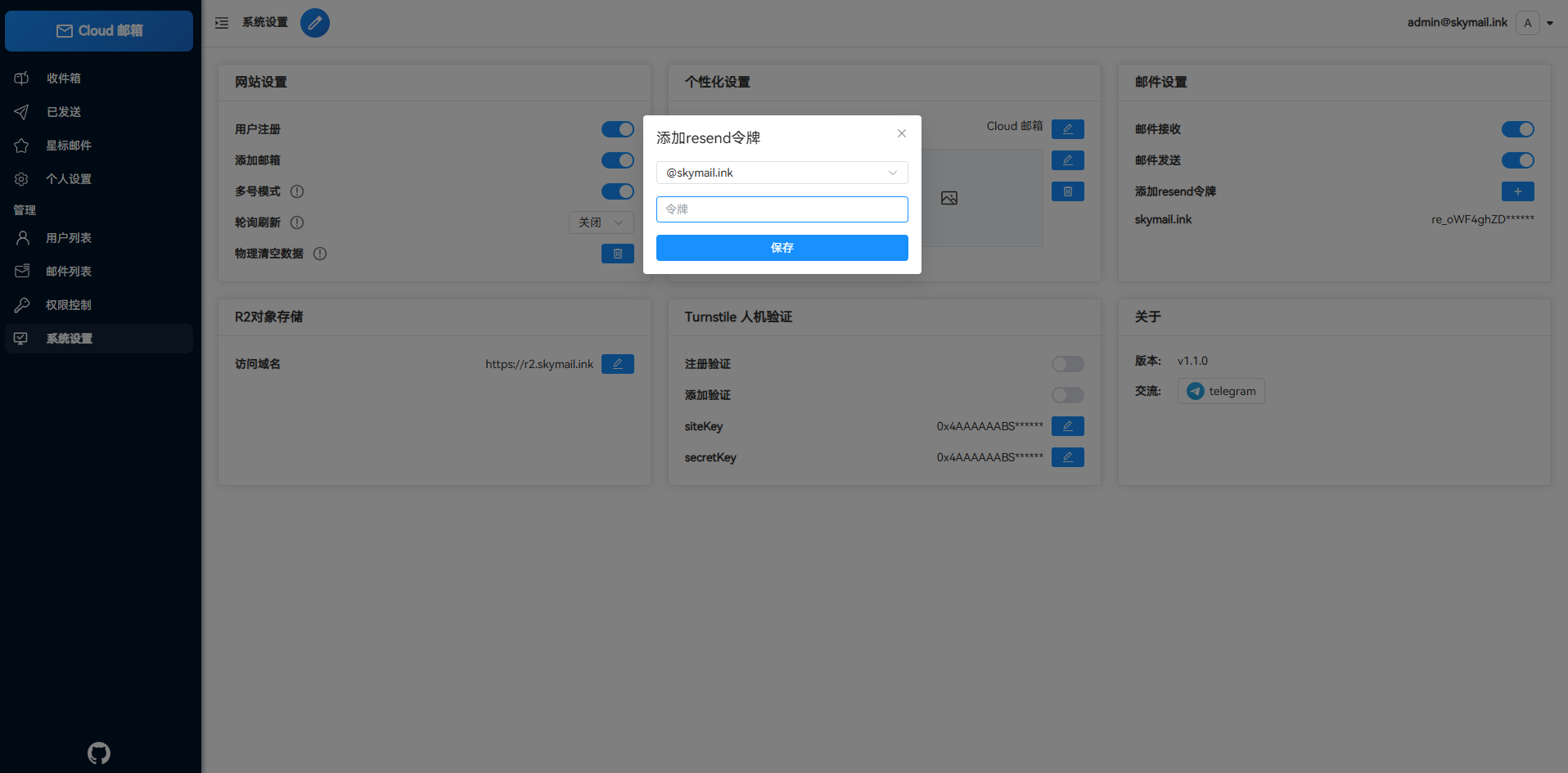
Task: Click the edit icon beside siteKey
Action: (x=1067, y=426)
